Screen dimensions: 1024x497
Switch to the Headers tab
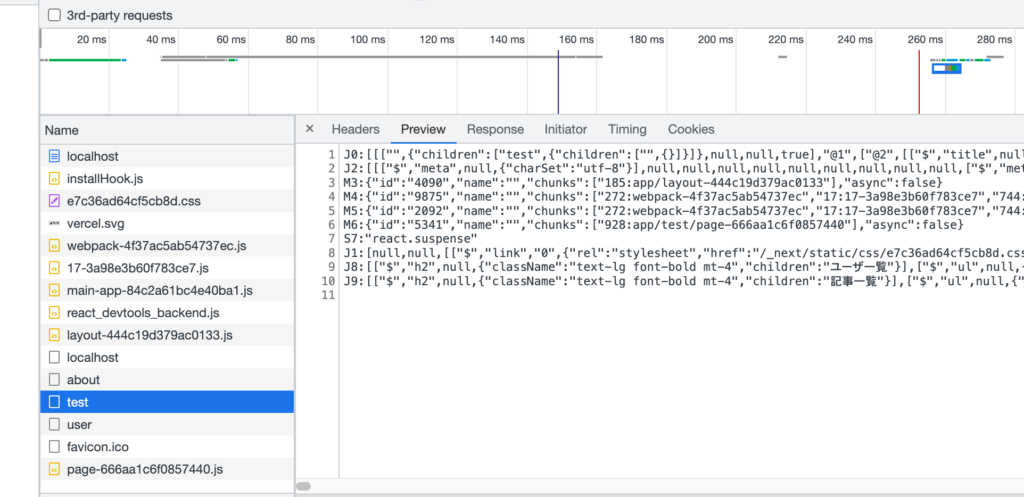pos(355,129)
